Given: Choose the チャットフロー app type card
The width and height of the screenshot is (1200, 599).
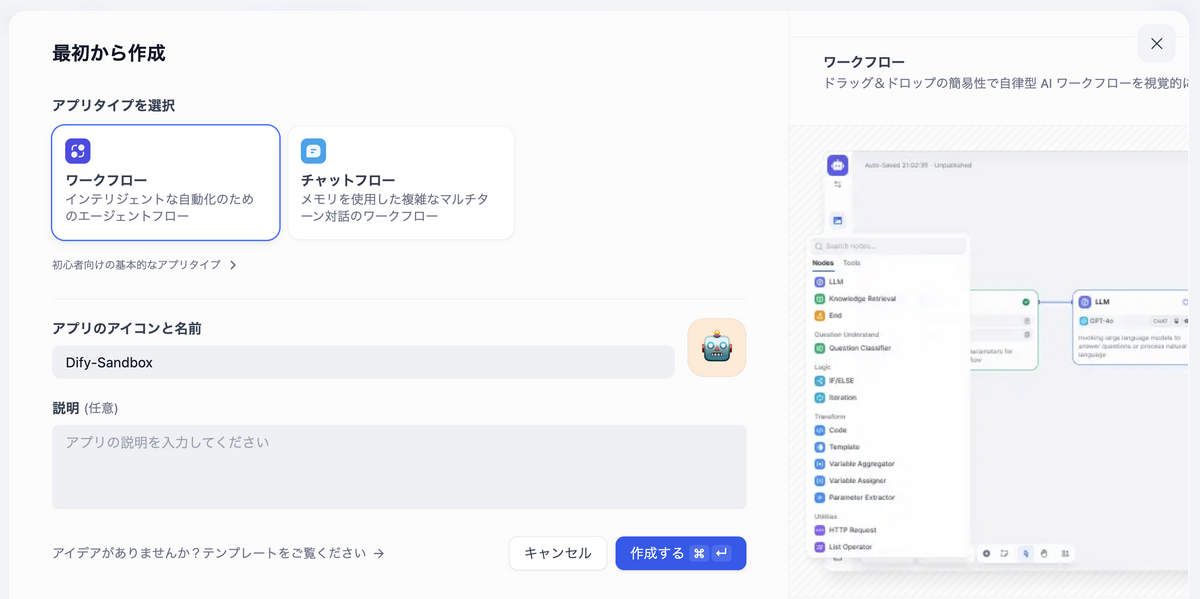Looking at the screenshot, I should (x=400, y=182).
